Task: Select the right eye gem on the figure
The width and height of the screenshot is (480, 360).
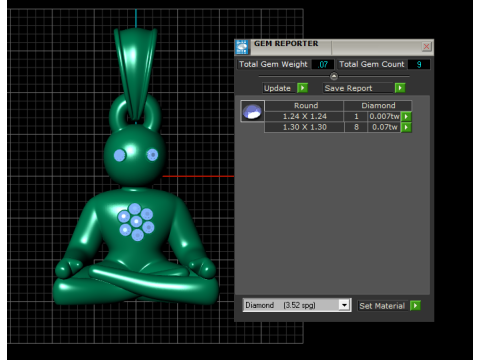Action: (152, 155)
